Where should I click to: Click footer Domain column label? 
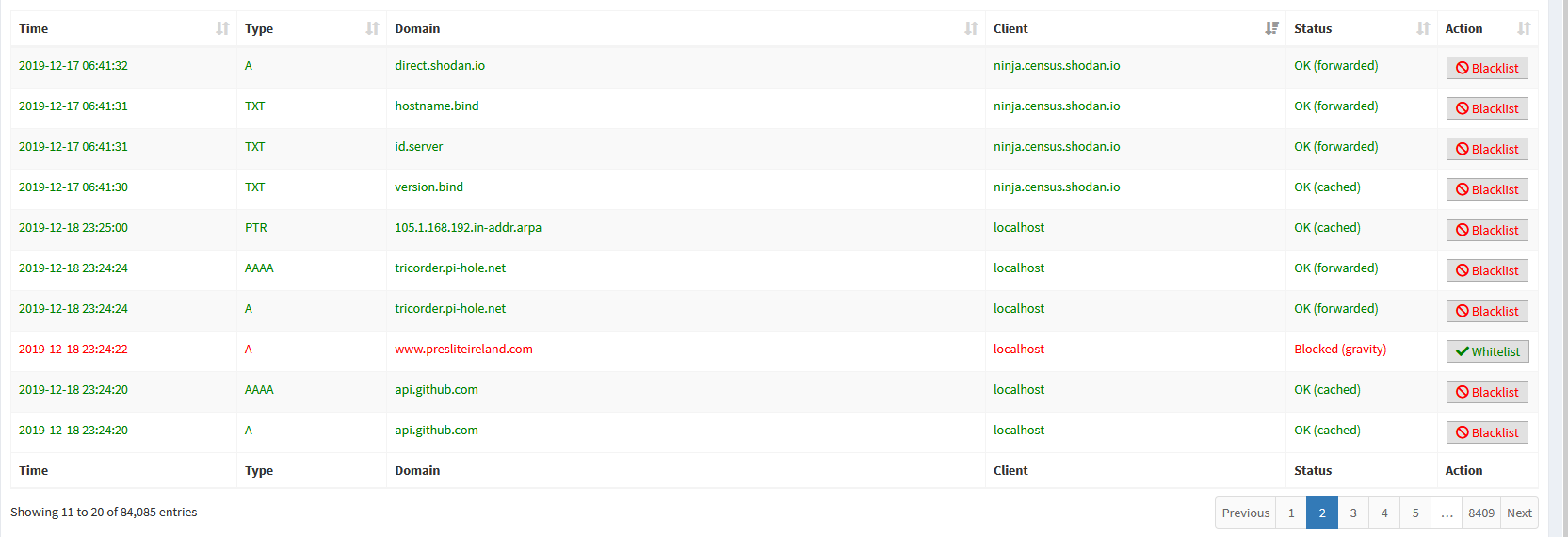(x=417, y=470)
